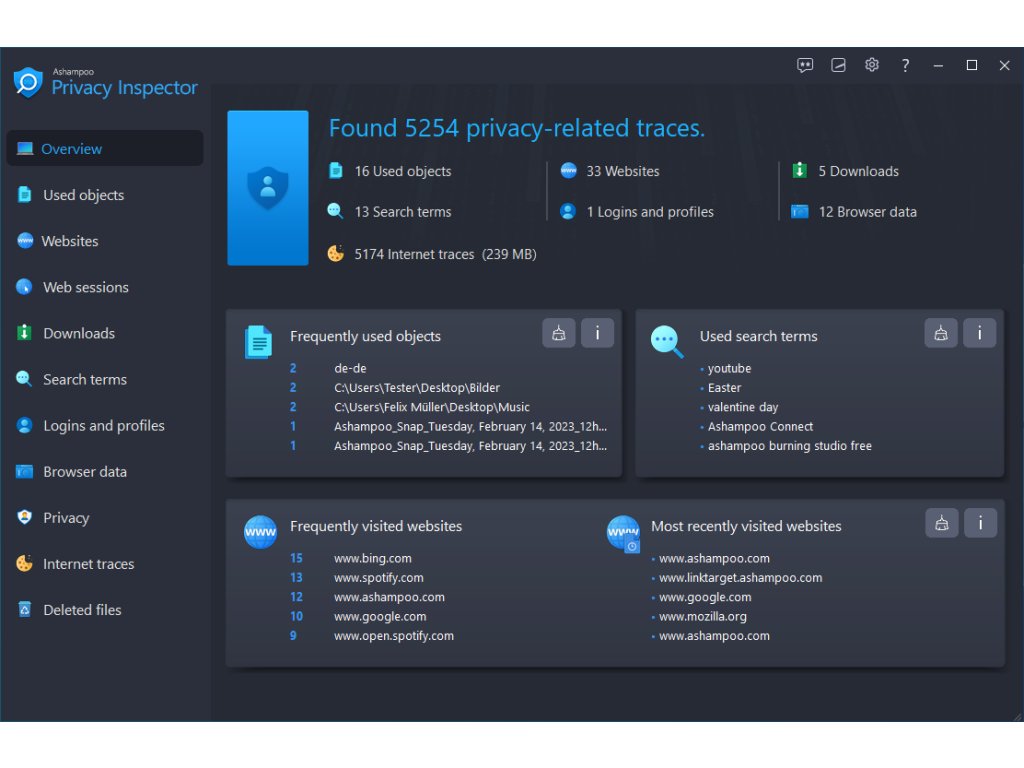Clean the Used search terms list
Screen dimensions: 1024x768
click(941, 333)
